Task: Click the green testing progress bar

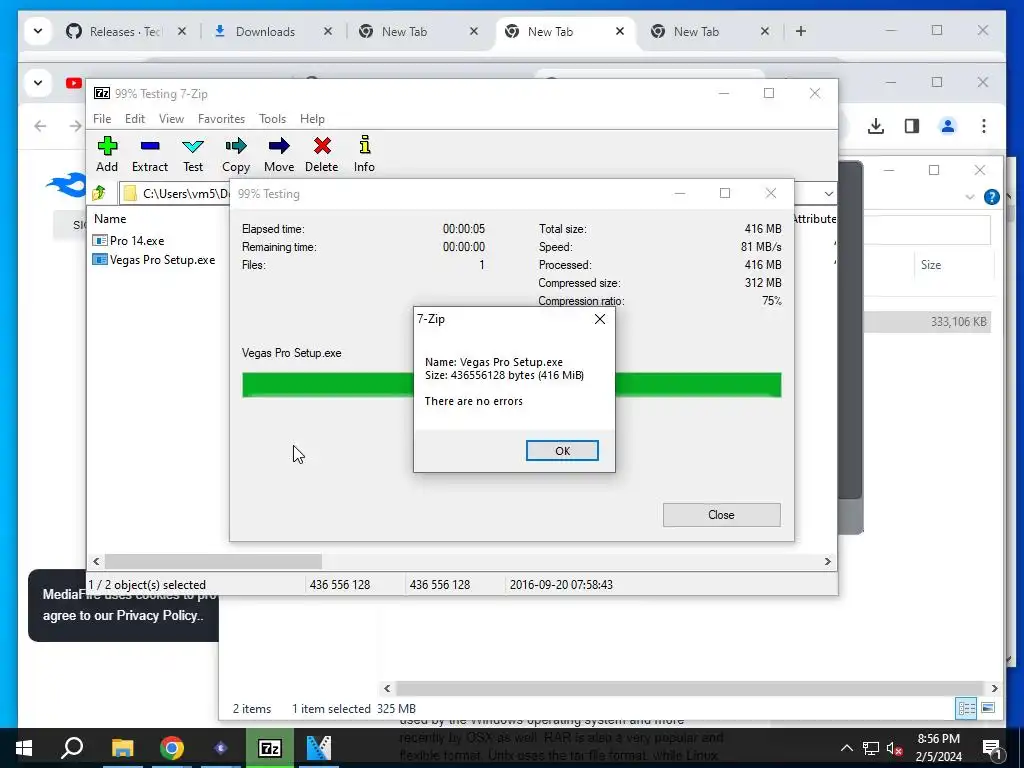Action: tap(511, 385)
